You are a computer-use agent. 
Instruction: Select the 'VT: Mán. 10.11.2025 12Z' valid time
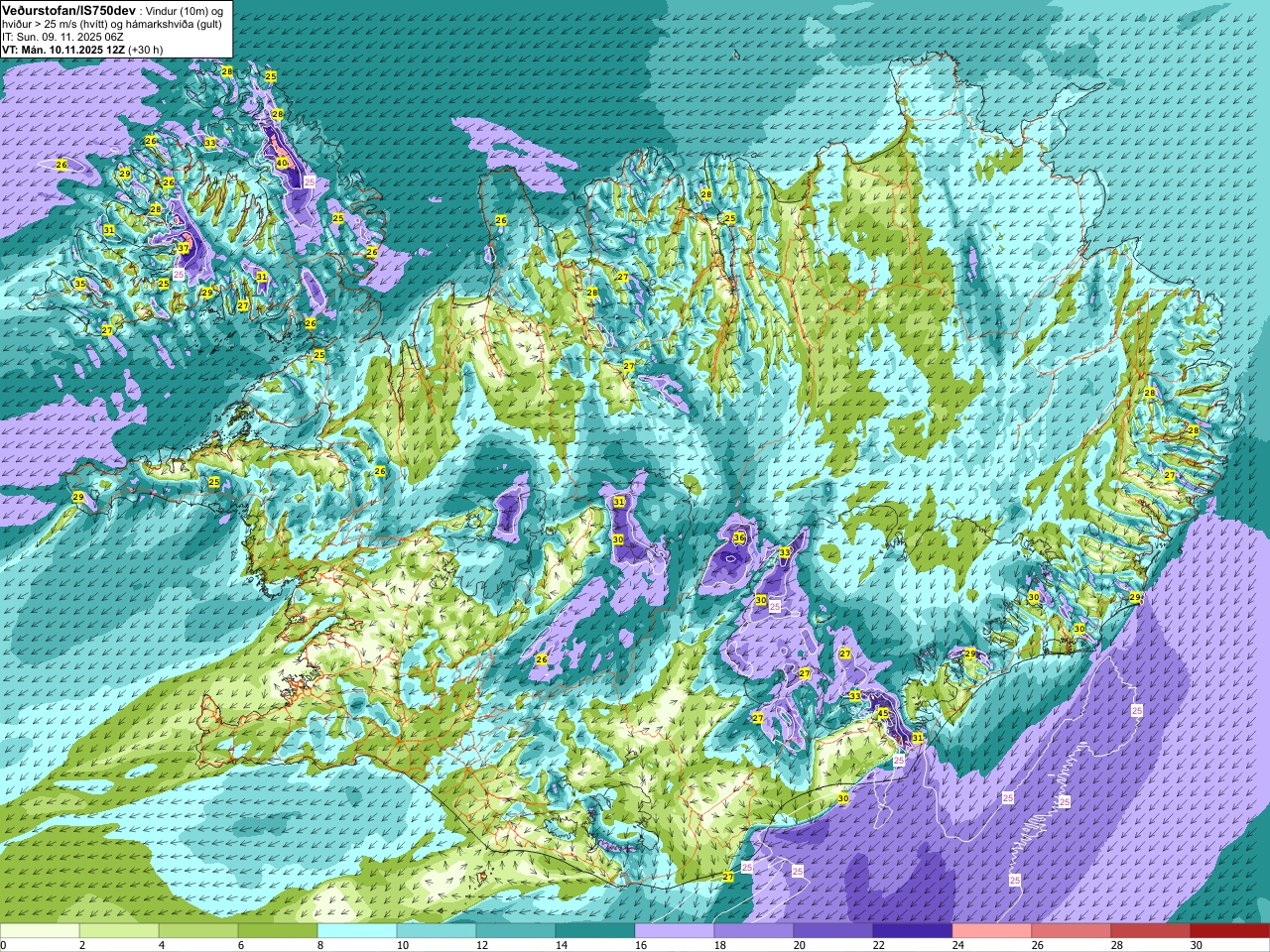pos(63,50)
